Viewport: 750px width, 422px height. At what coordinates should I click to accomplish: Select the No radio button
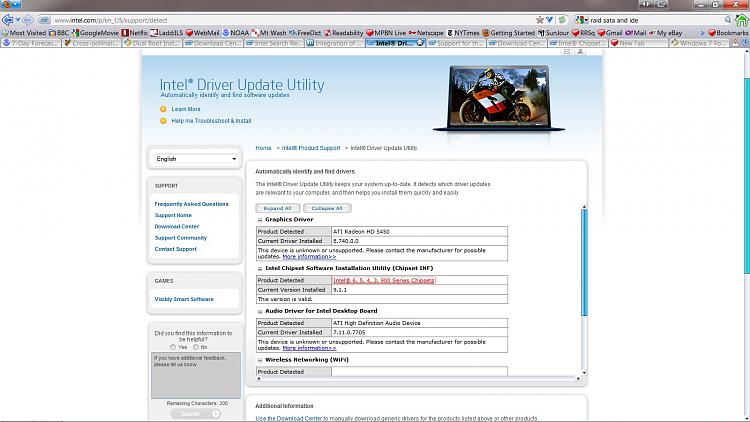click(196, 347)
